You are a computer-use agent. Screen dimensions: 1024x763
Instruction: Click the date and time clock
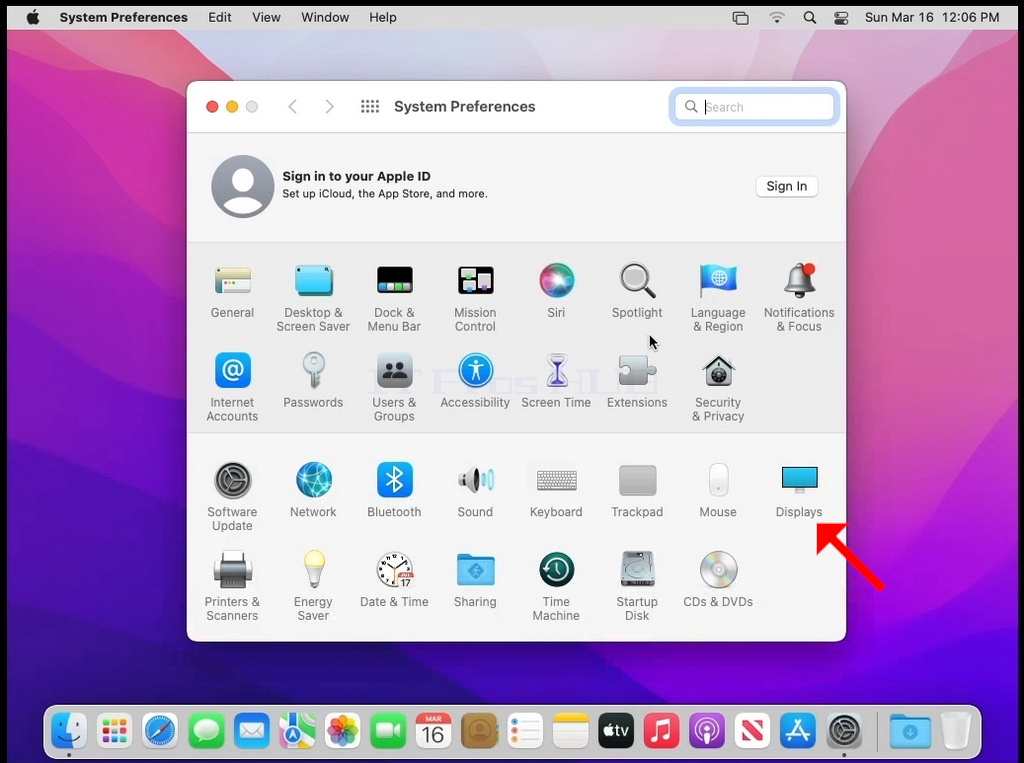click(x=932, y=18)
